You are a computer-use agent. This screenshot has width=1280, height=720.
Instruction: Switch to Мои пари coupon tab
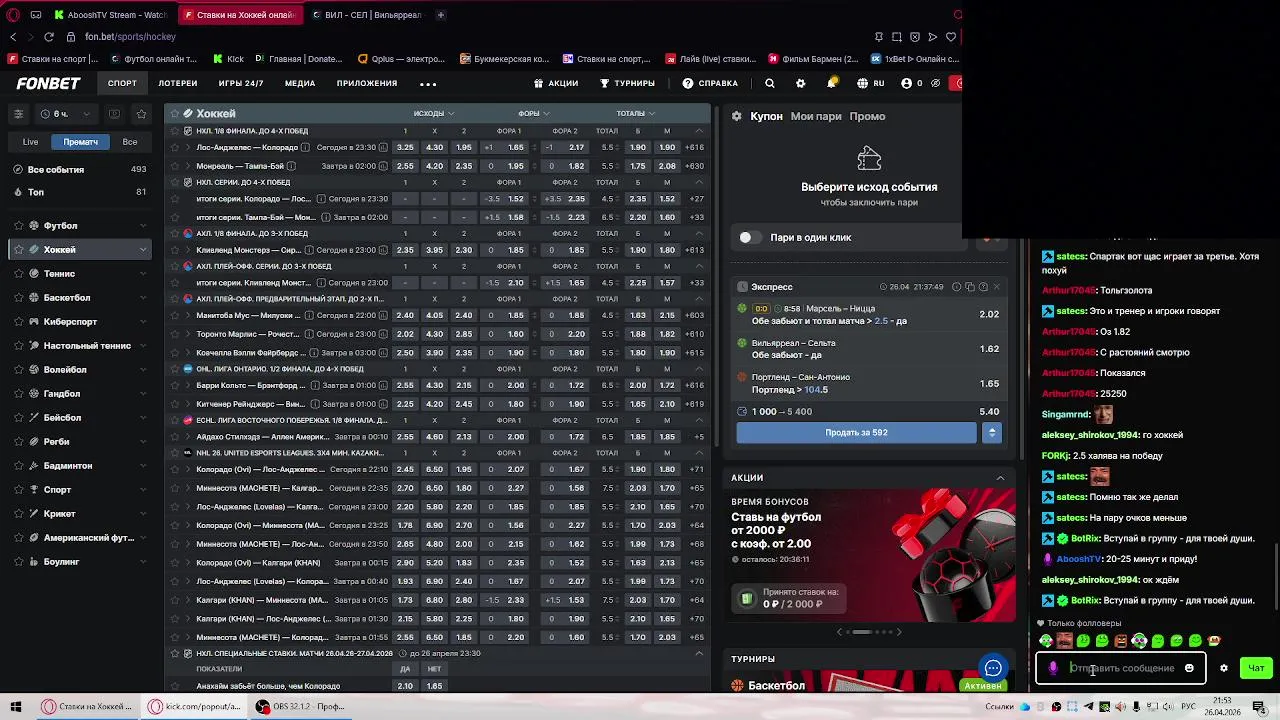pyautogui.click(x=816, y=116)
